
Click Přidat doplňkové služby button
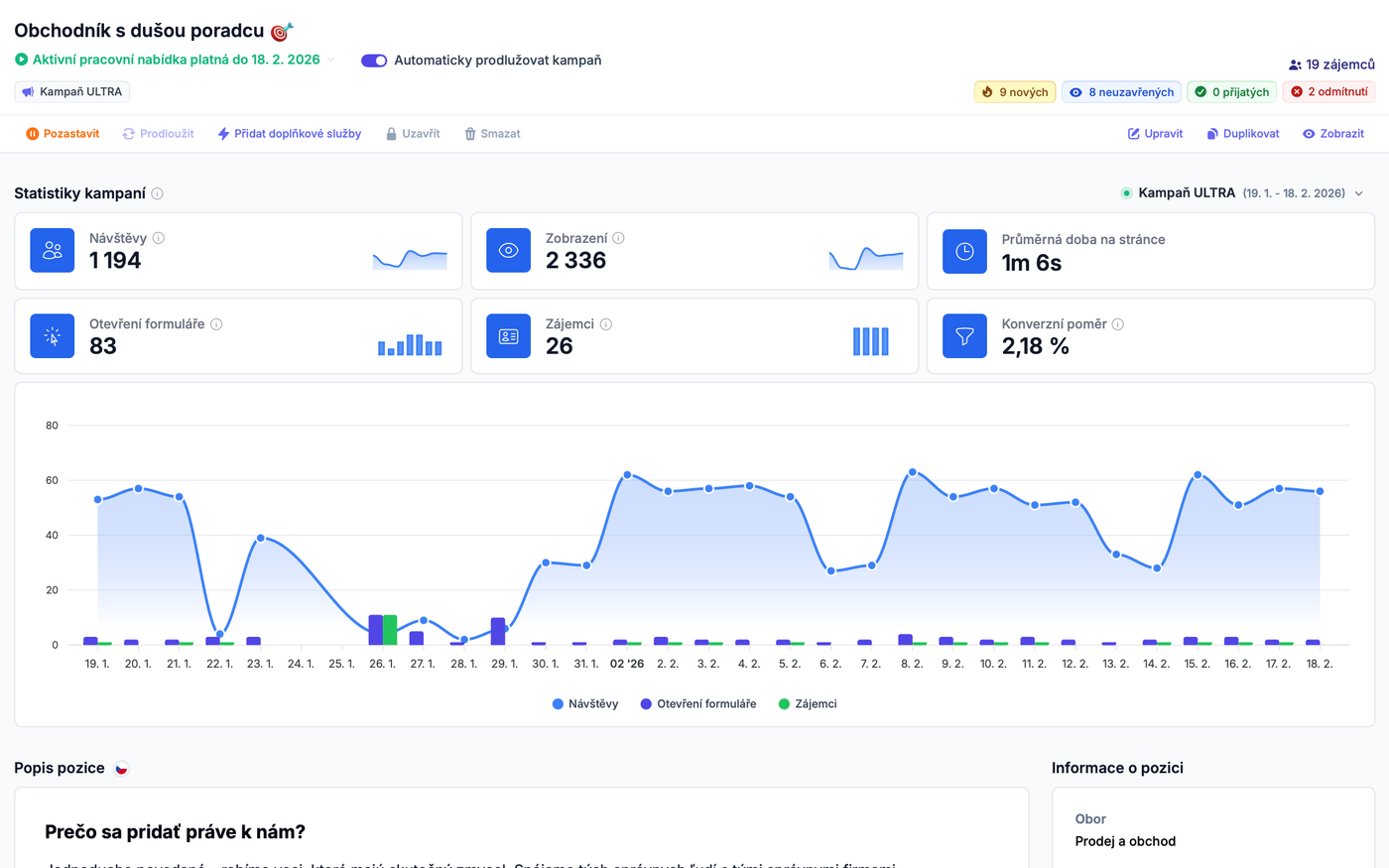[x=289, y=134]
